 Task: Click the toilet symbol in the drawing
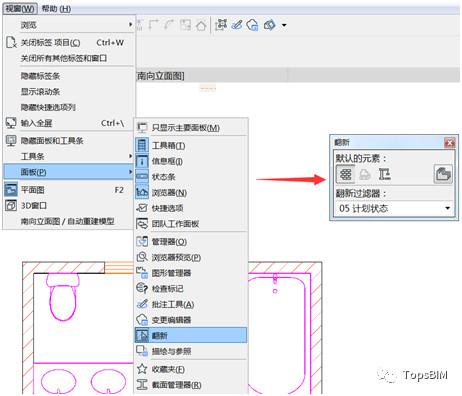63,296
